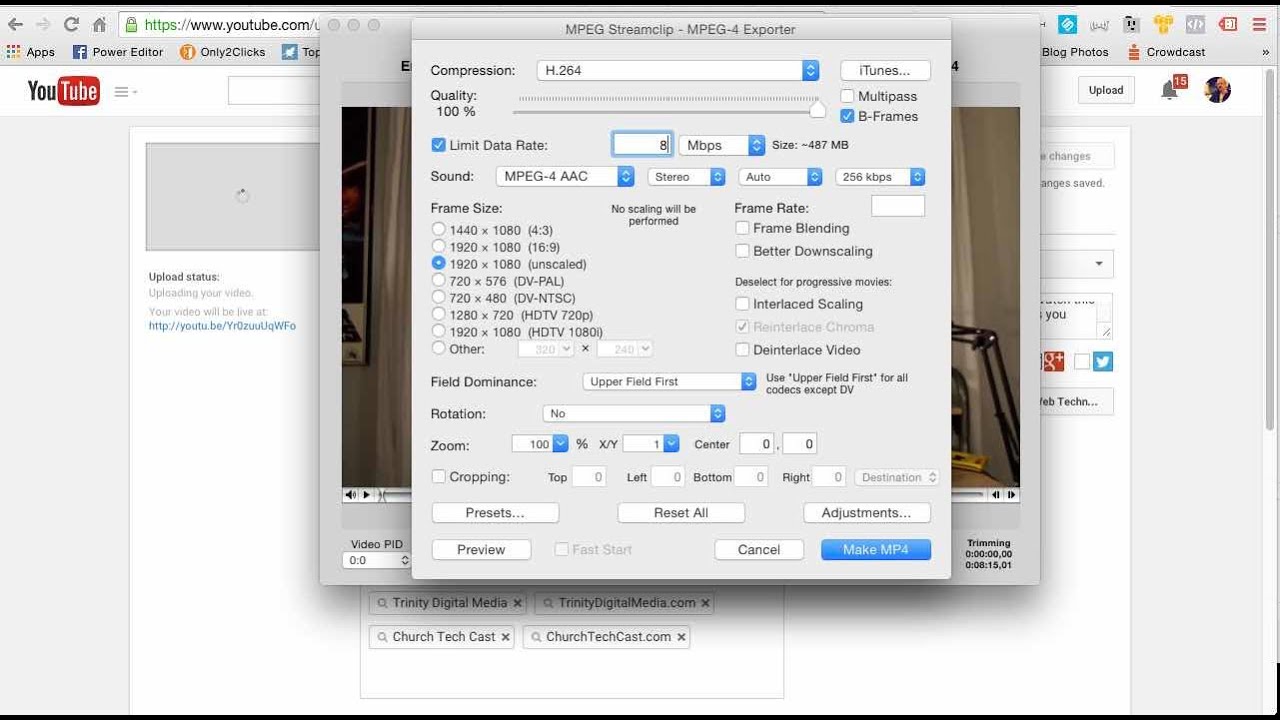Open Chrome's main hamburger menu
This screenshot has width=1280, height=720.
[1259, 24]
